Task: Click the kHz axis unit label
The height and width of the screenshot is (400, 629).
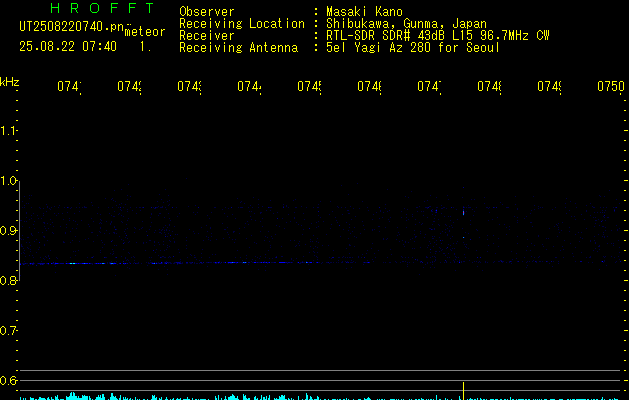Action: 10,82
